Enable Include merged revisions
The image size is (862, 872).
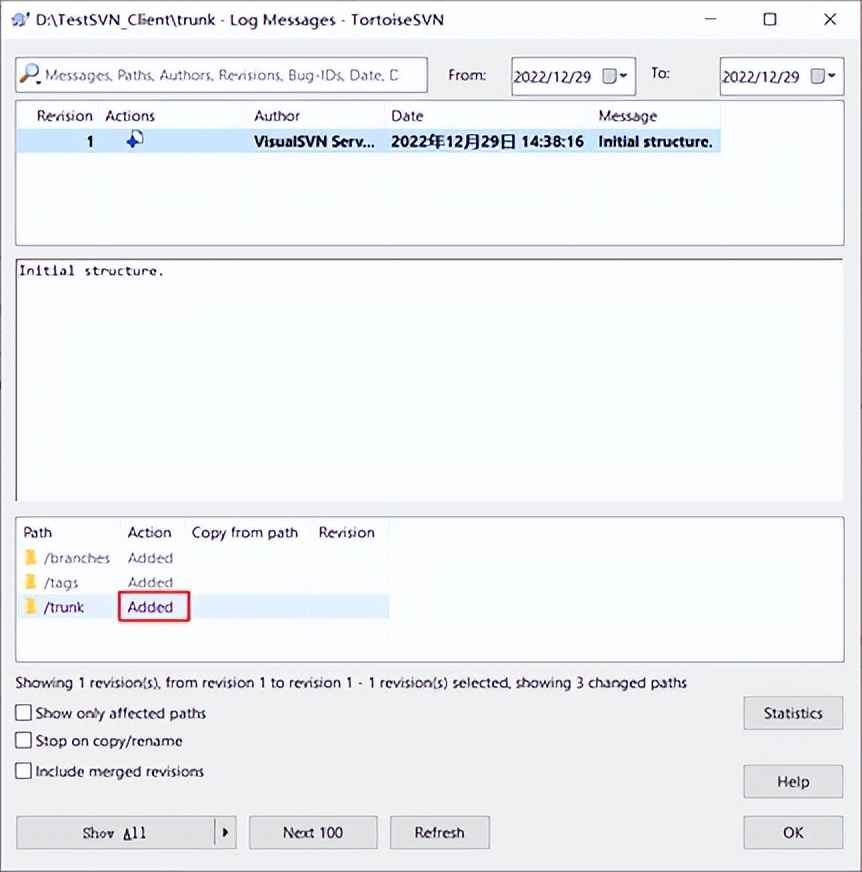pos(23,771)
